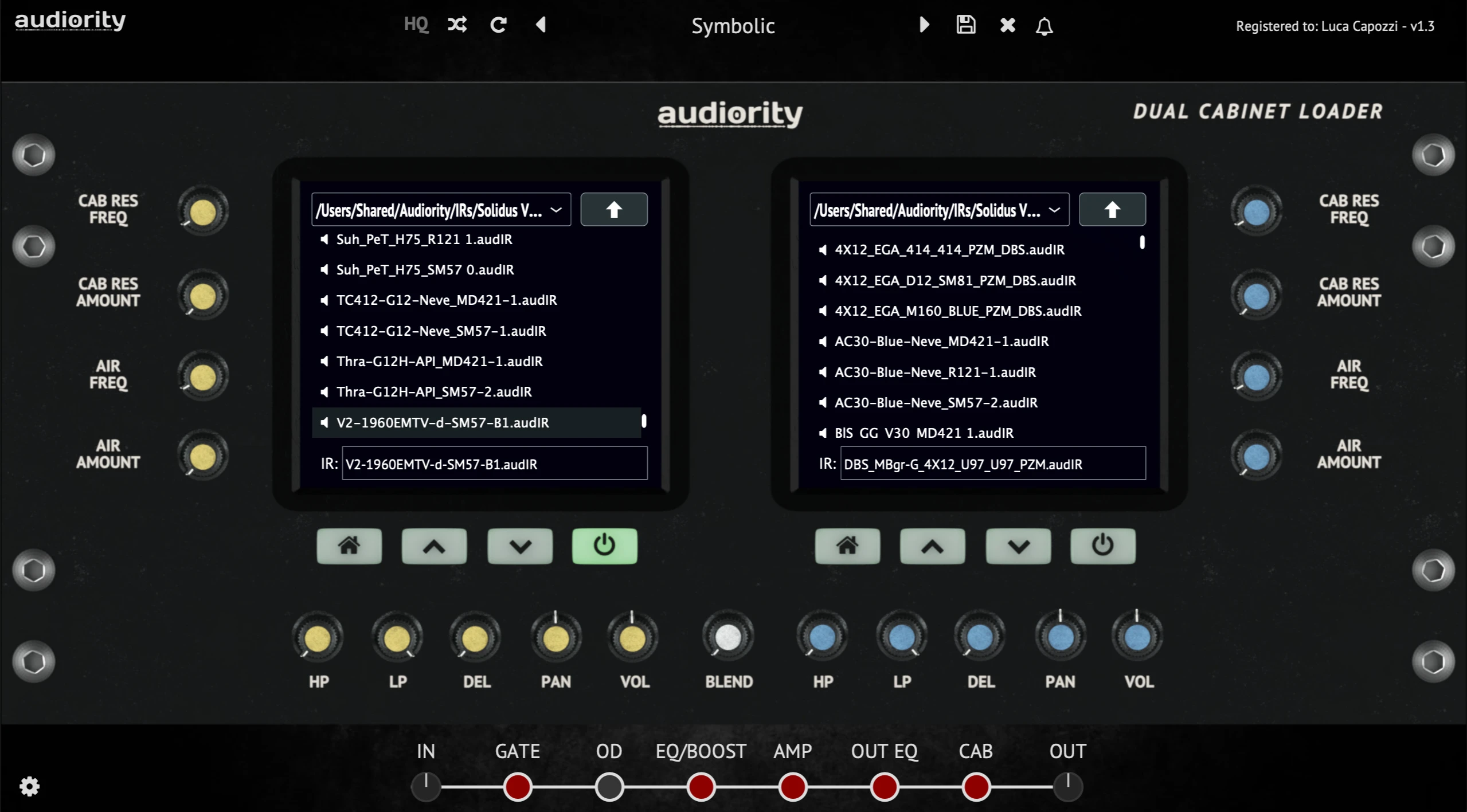The width and height of the screenshot is (1467, 812).
Task: Delete preset with X icon
Action: click(x=1007, y=25)
